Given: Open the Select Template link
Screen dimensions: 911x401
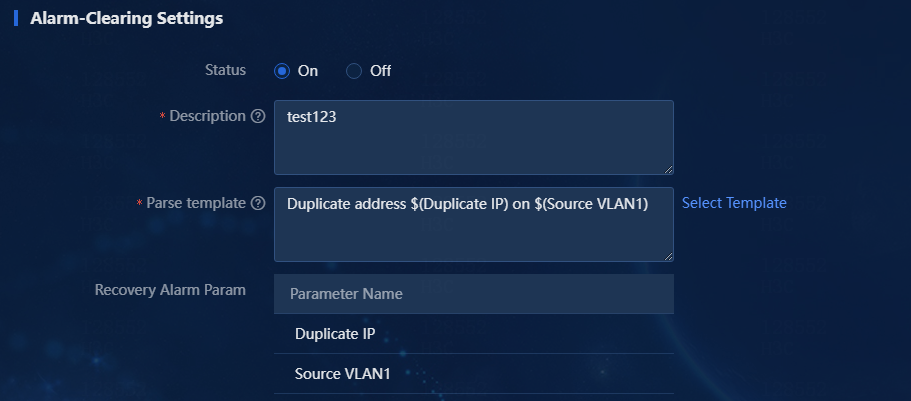Looking at the screenshot, I should coord(734,203).
